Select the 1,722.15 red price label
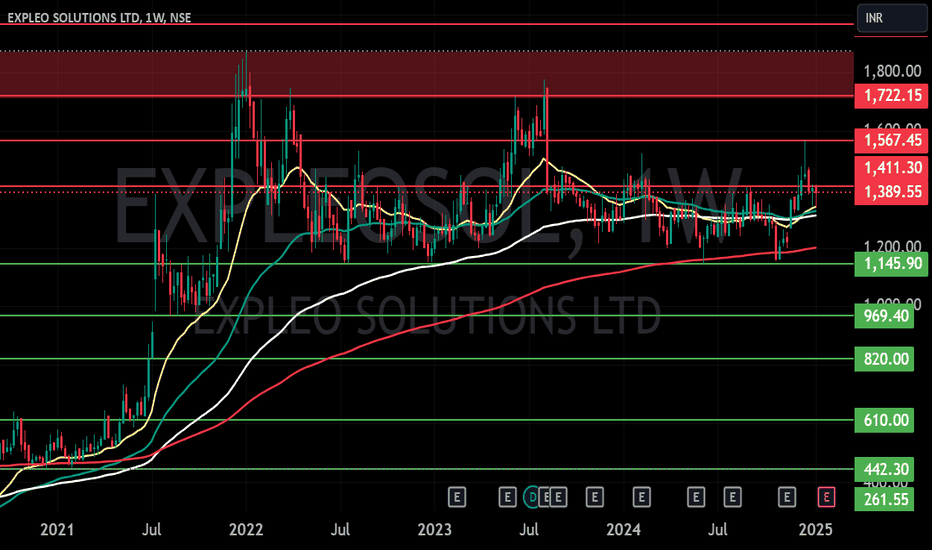This screenshot has height=550, width=932. tap(891, 96)
